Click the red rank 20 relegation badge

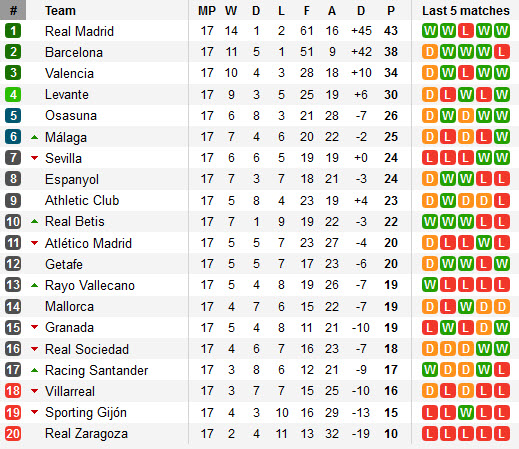click(13, 434)
